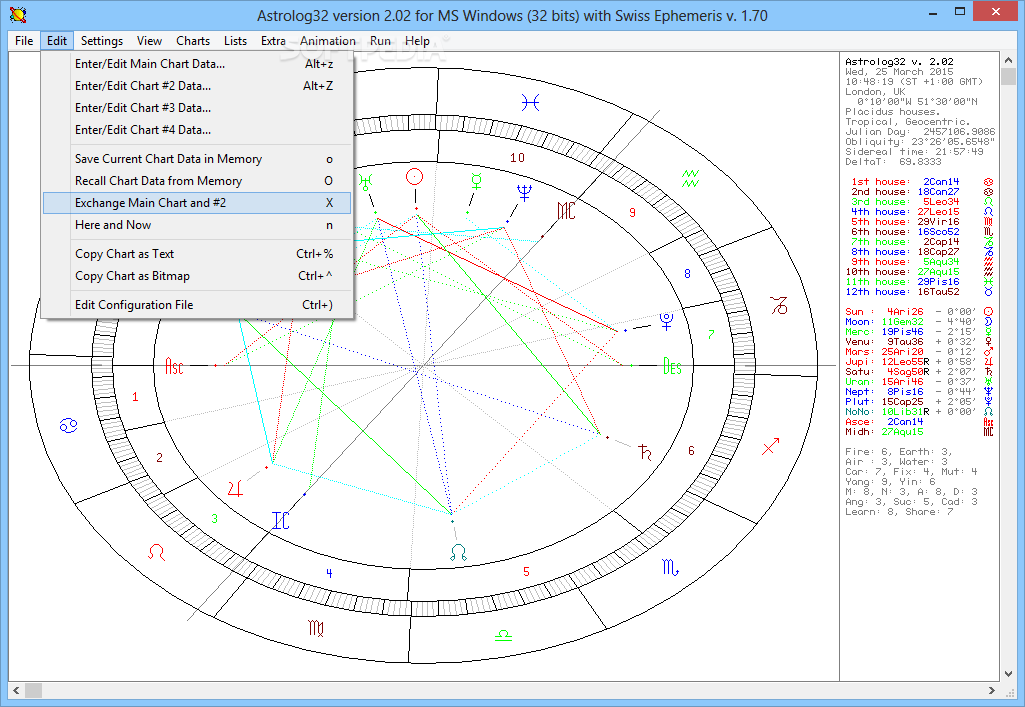Choose Enter/Edit Chart #2 Data
1025x707 pixels.
tap(197, 86)
